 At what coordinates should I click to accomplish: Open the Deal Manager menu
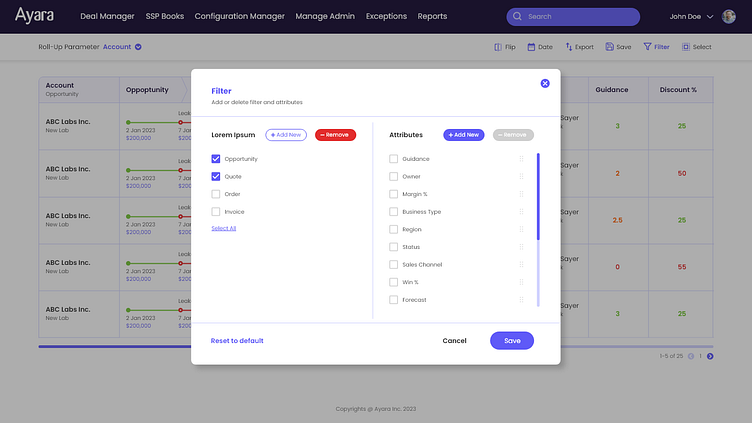[x=107, y=17]
